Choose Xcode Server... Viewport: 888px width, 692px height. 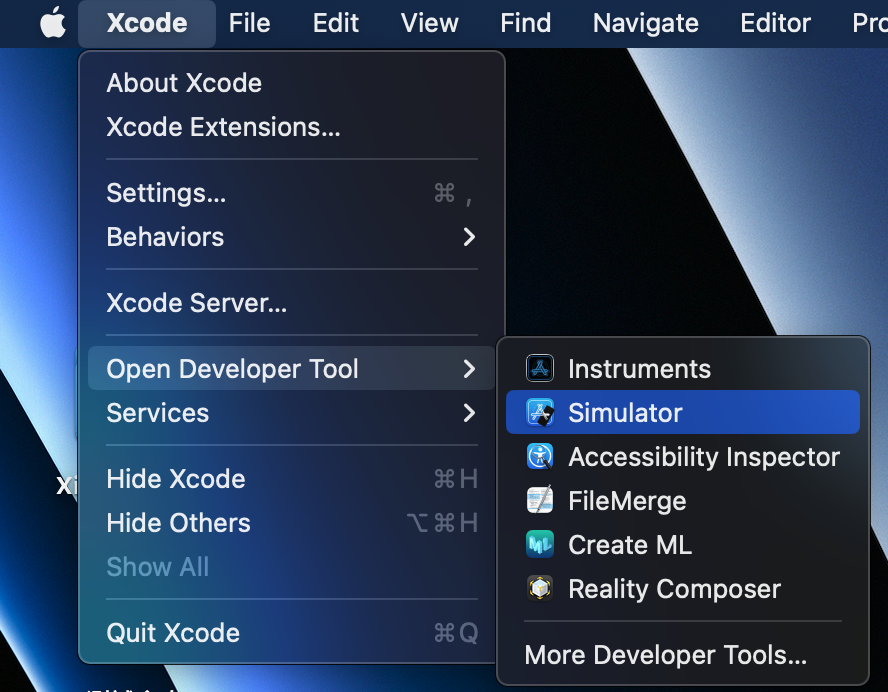click(x=292, y=303)
